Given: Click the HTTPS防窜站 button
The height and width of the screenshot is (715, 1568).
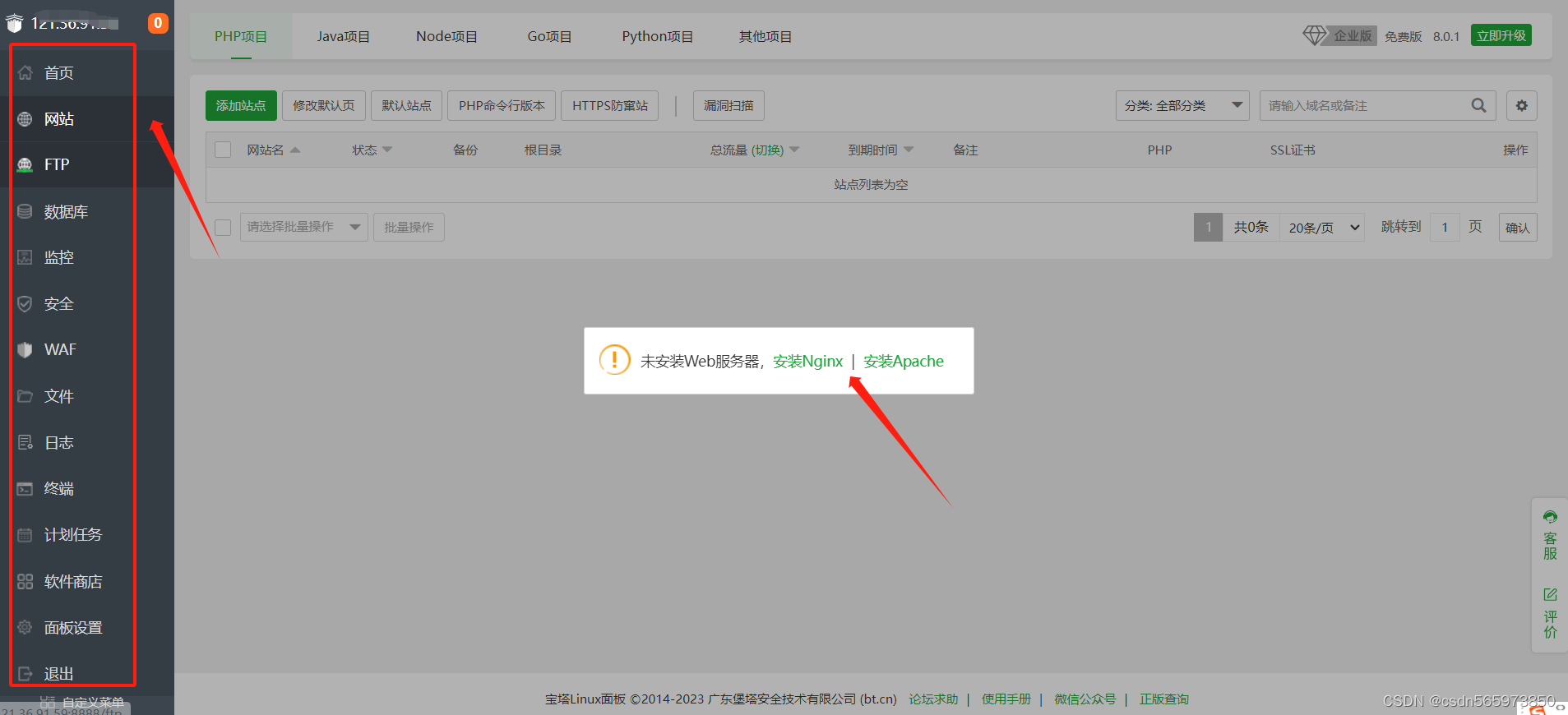Looking at the screenshot, I should point(610,105).
